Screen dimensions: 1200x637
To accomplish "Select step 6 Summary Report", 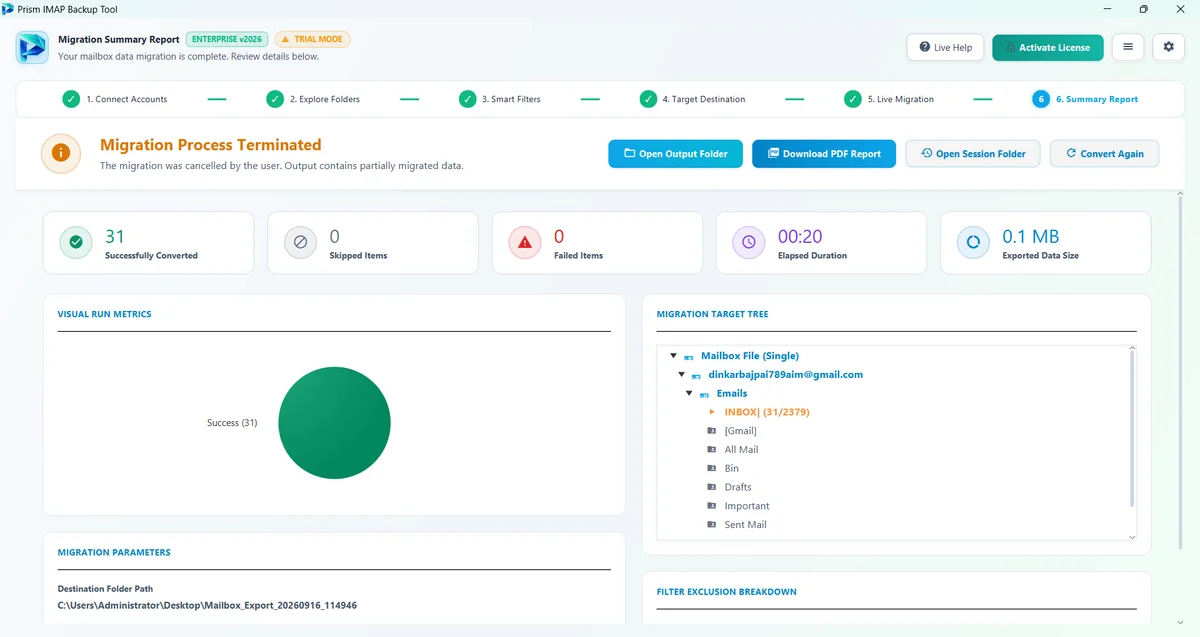I will (1085, 99).
